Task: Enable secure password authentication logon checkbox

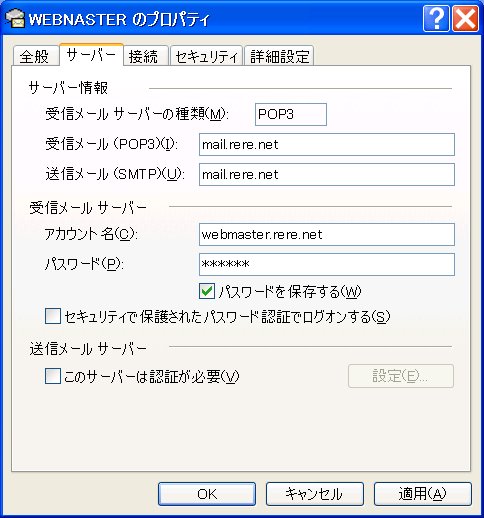Action: click(53, 316)
